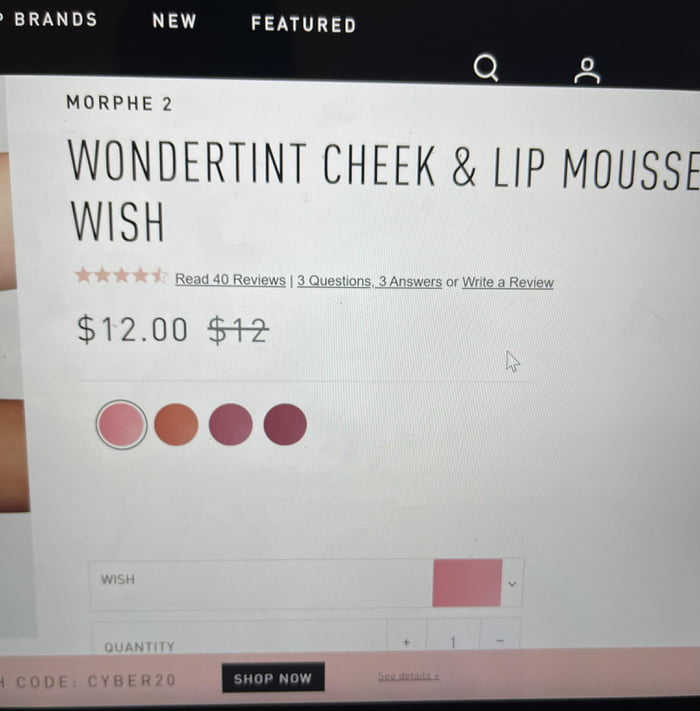
Task: Open 3 Questions, 3 Answers link
Action: [369, 281]
